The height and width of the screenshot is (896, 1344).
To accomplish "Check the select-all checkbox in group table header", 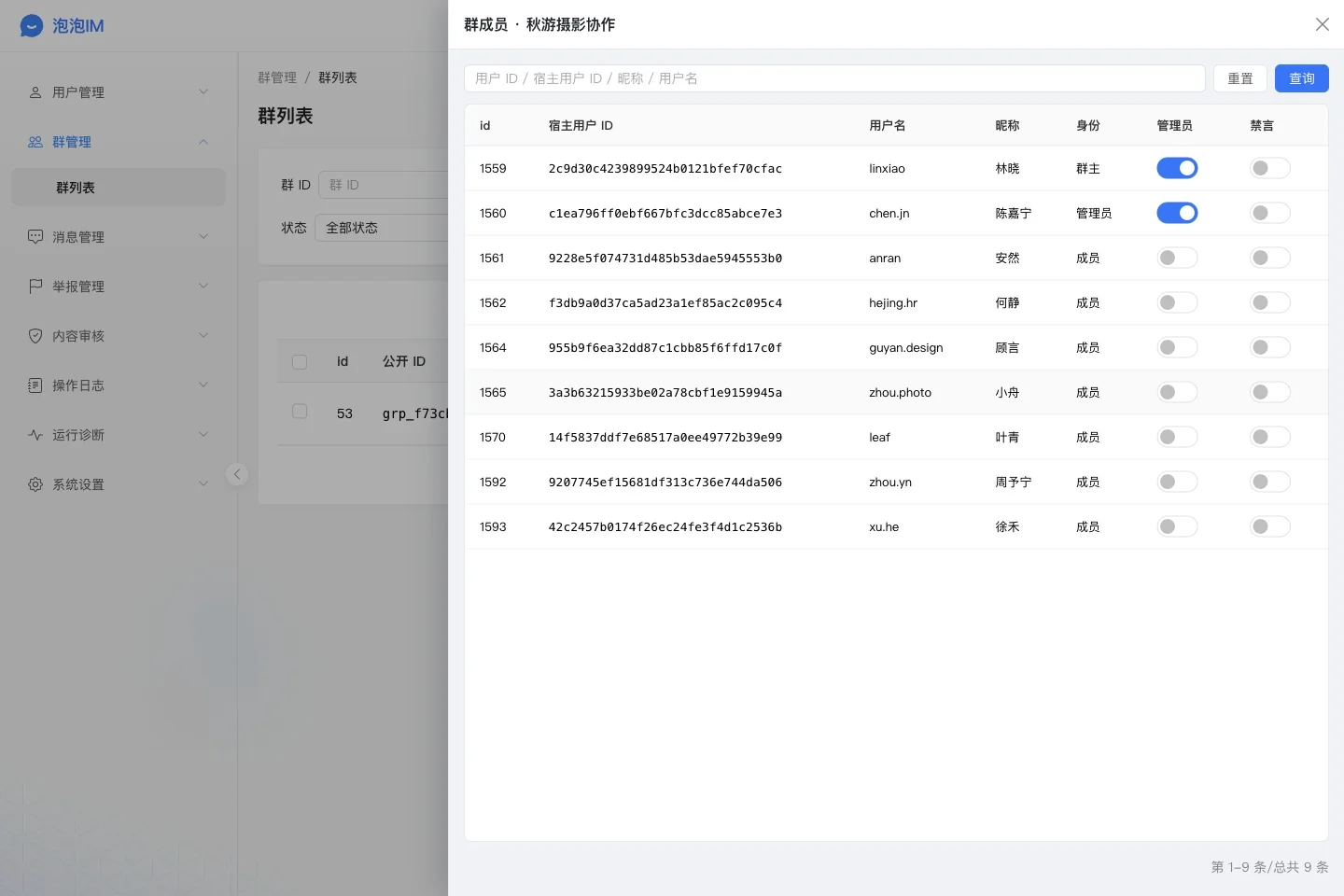I will point(300,362).
